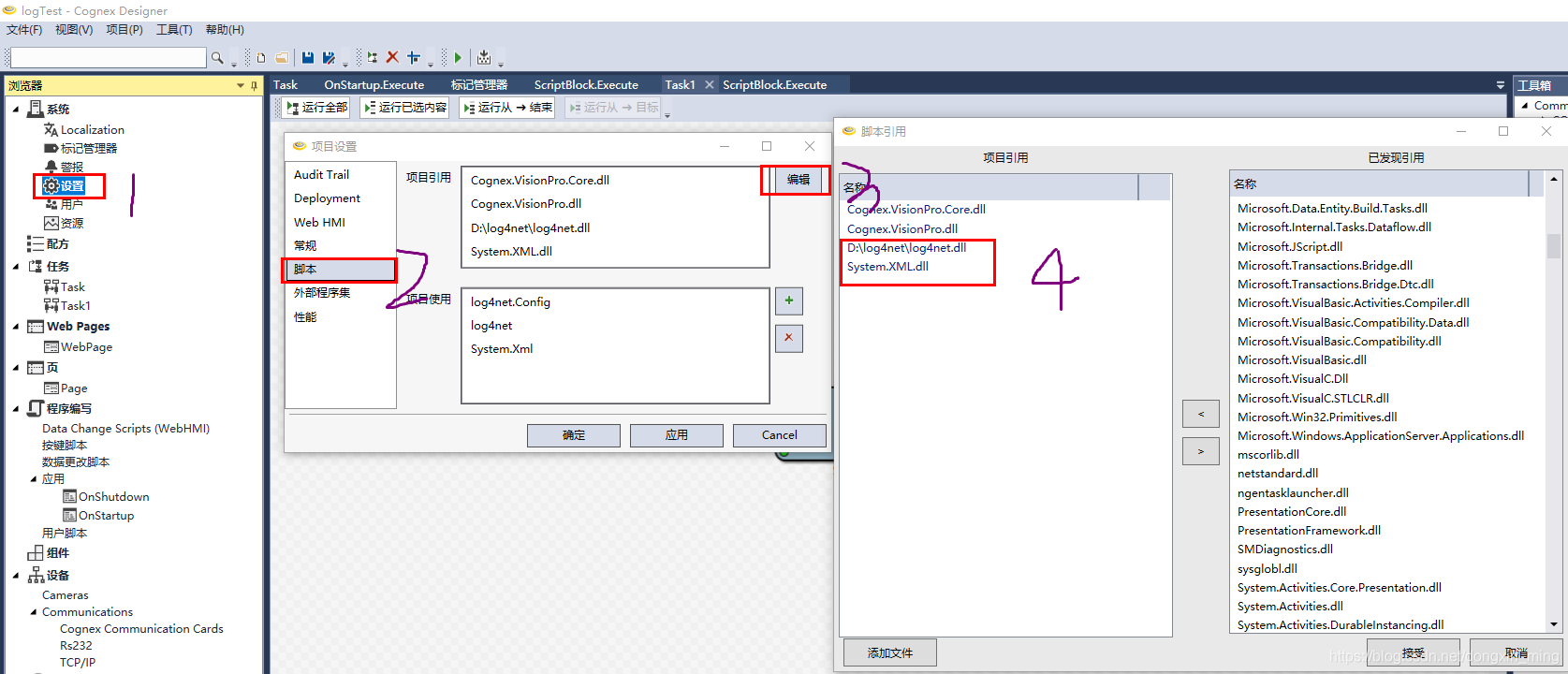This screenshot has height=674, width=1568.
Task: Open the 文件(F) menu
Action: [x=24, y=30]
